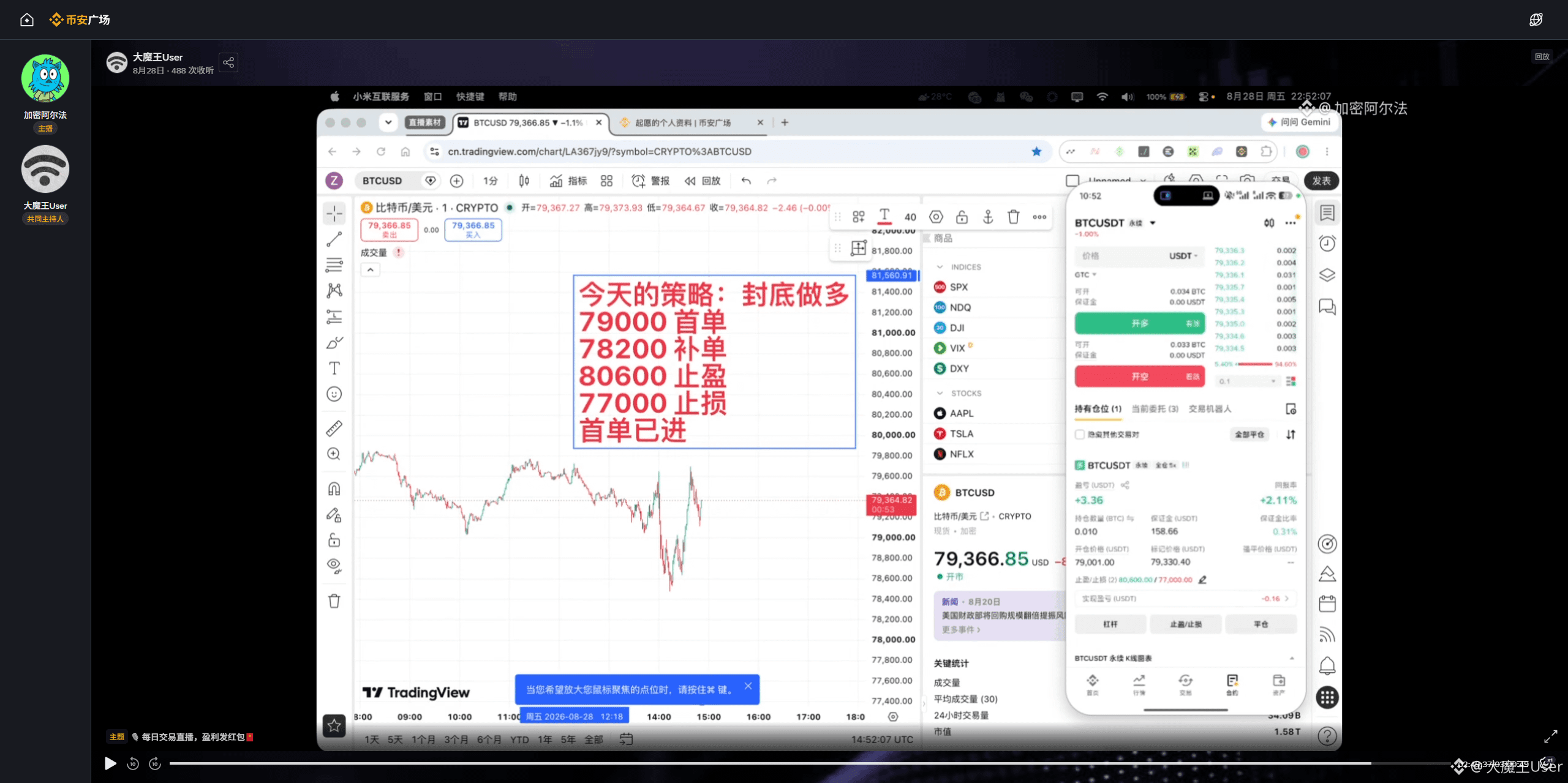This screenshot has width=1568, height=783.
Task: Open the help center question icon
Action: point(1327,735)
